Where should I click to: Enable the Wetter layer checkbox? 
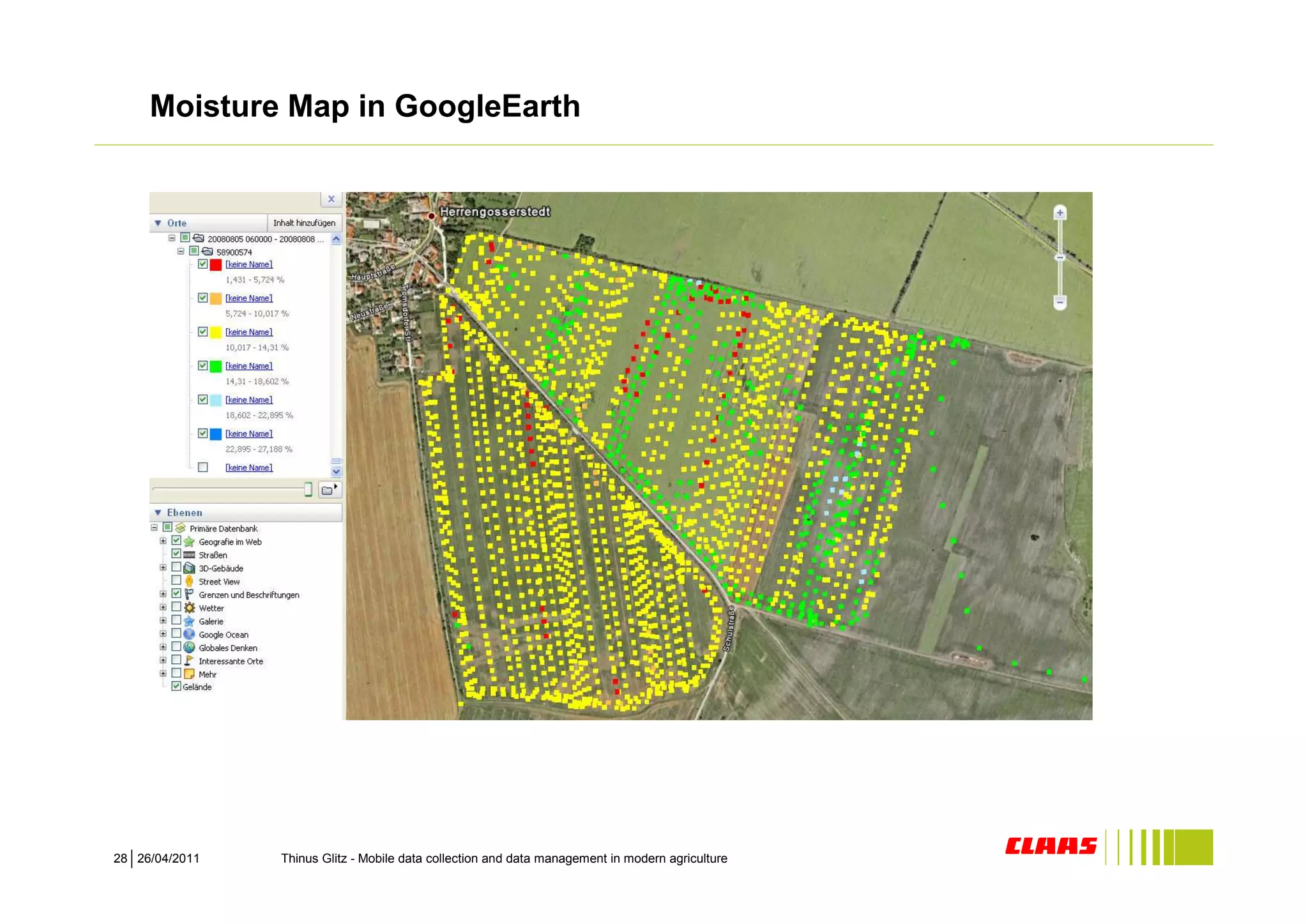(x=176, y=607)
